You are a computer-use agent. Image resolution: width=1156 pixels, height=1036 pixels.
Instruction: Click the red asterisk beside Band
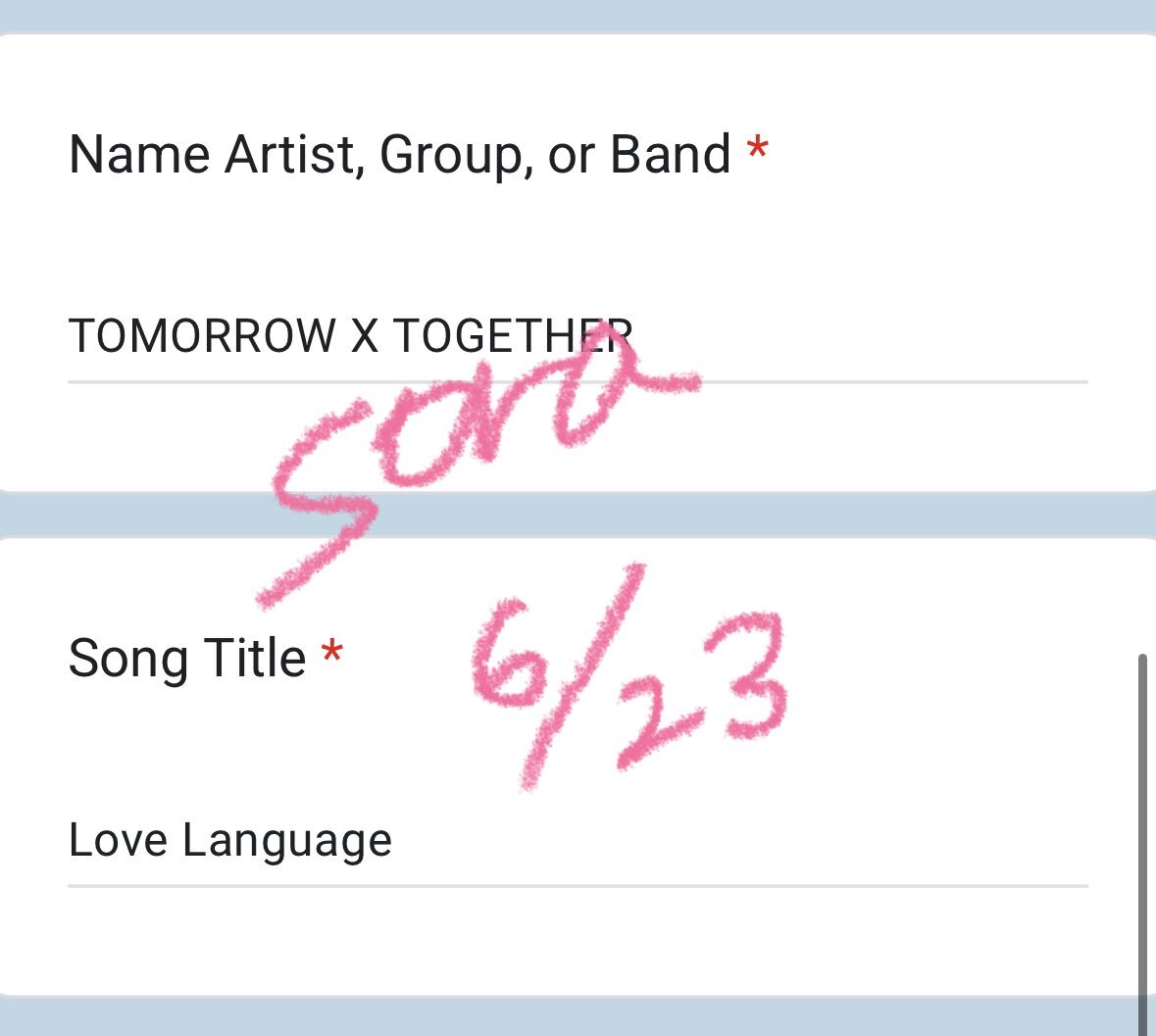[x=758, y=149]
